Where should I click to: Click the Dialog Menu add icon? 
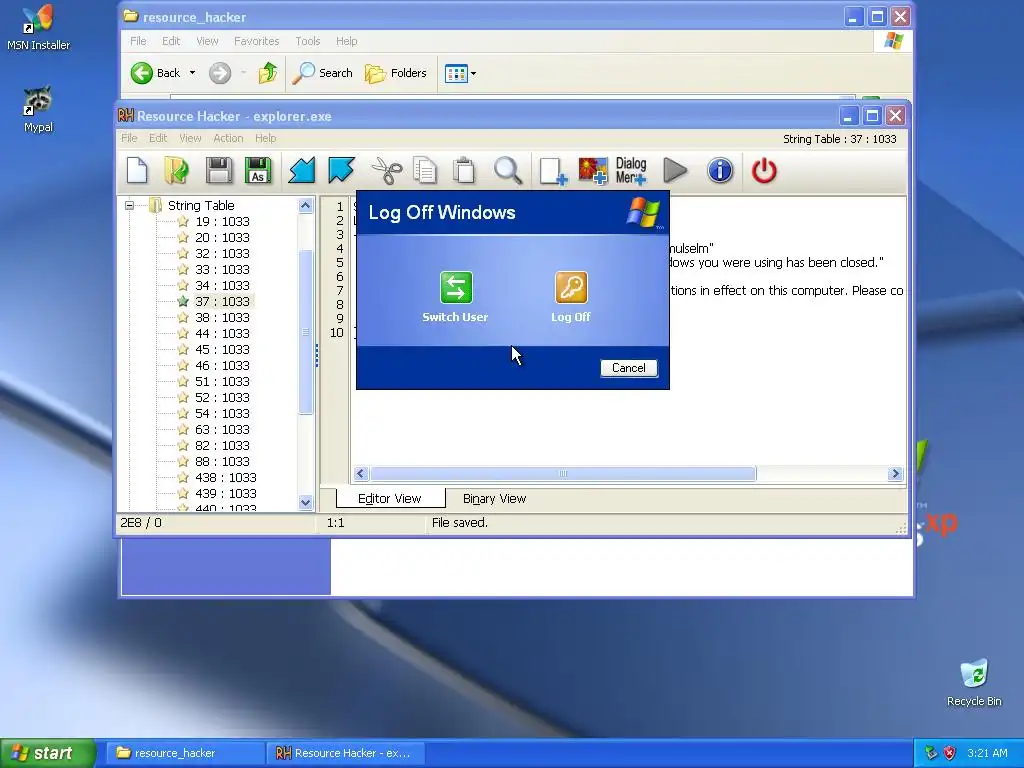pos(631,171)
